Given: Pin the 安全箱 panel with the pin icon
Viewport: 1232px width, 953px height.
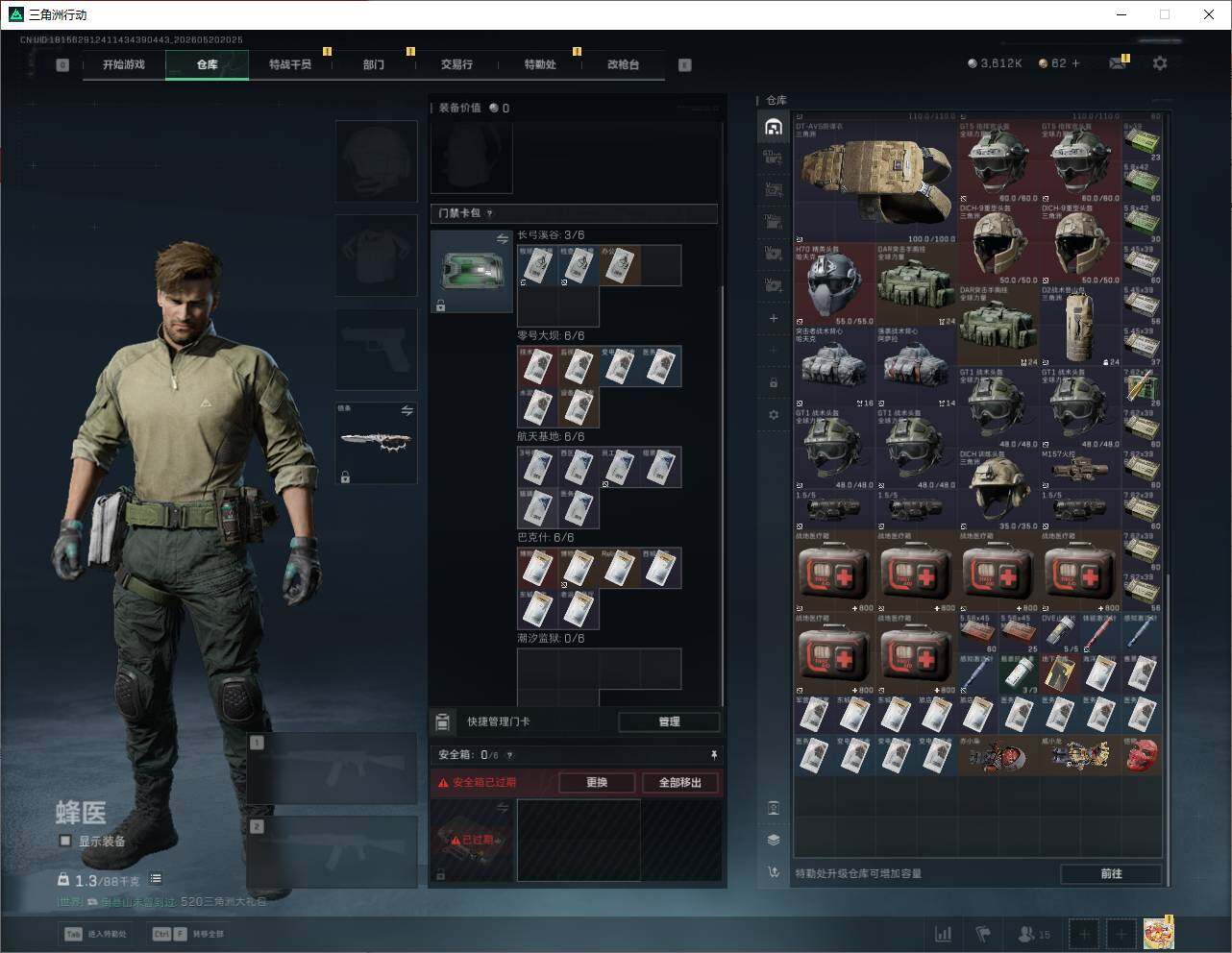Looking at the screenshot, I should point(713,755).
